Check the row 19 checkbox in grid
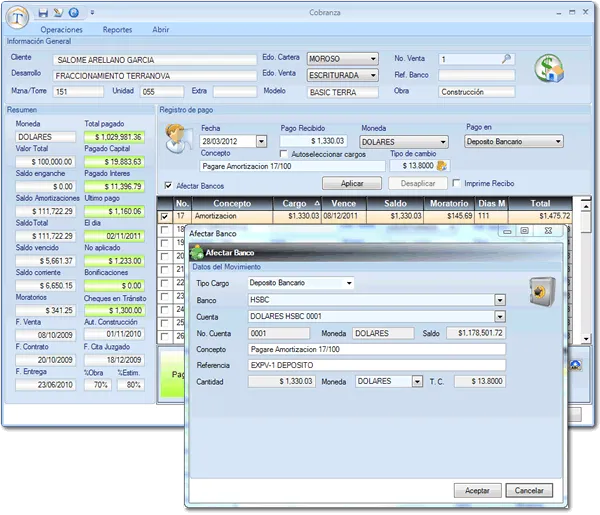Image resolution: width=600 pixels, height=515 pixels. coord(165,243)
